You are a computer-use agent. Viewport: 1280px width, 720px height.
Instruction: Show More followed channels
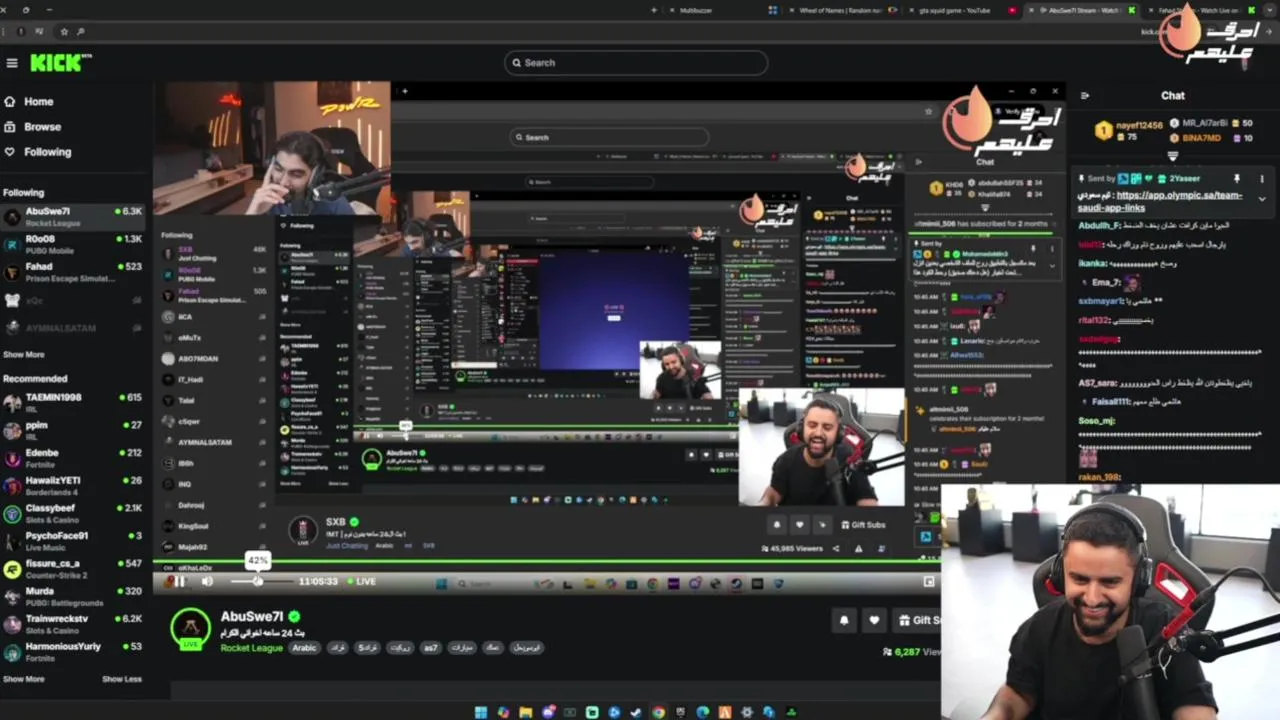click(24, 354)
